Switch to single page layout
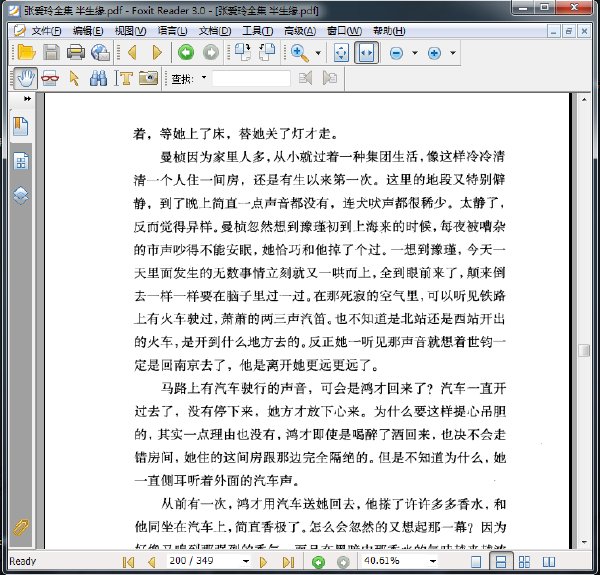The height and width of the screenshot is (575, 600). [x=476, y=562]
